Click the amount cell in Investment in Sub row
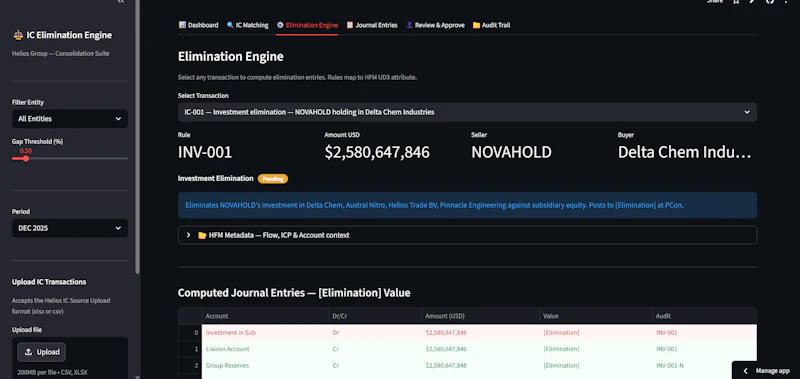This screenshot has width=800, height=379. [480, 333]
